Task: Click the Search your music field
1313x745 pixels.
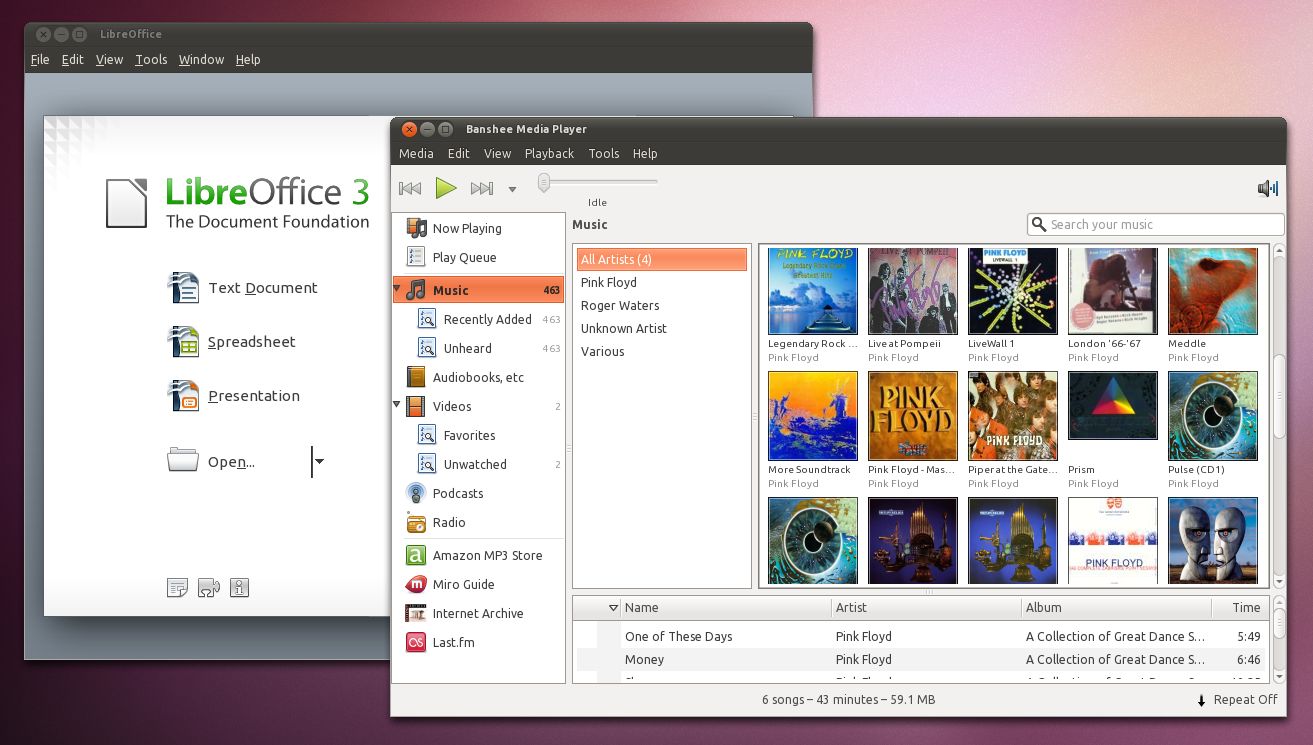Action: tap(1155, 224)
